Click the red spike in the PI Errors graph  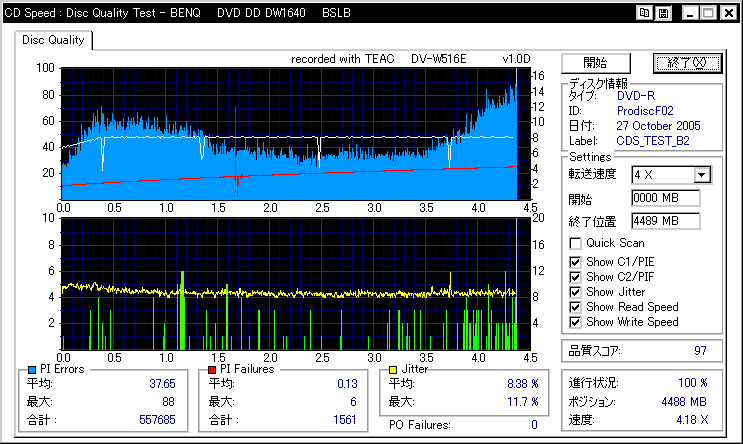point(236,151)
